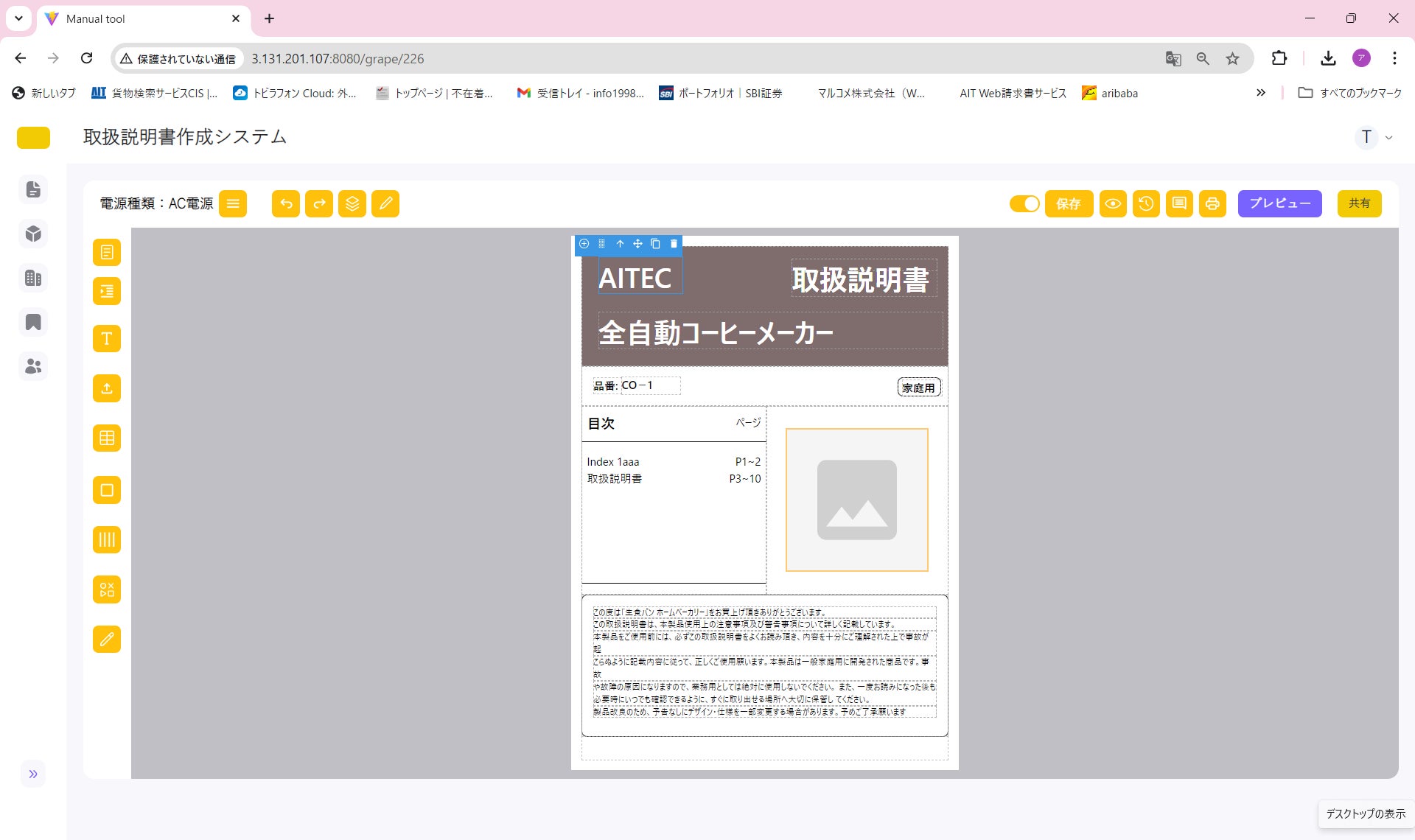Click the プレビュー button
This screenshot has width=1415, height=840.
[x=1279, y=204]
